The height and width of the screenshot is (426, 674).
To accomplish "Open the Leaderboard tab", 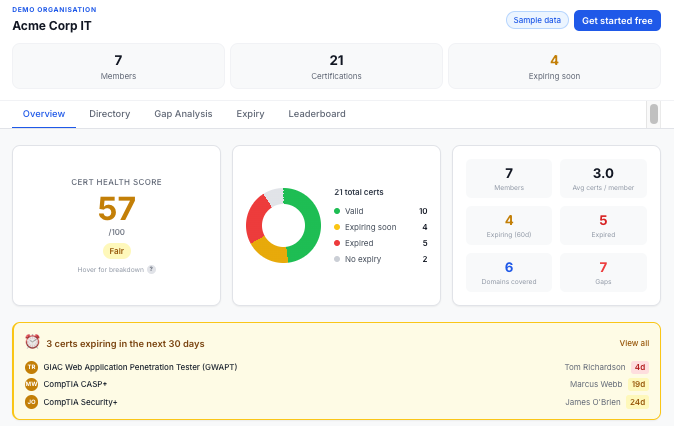I will (317, 114).
